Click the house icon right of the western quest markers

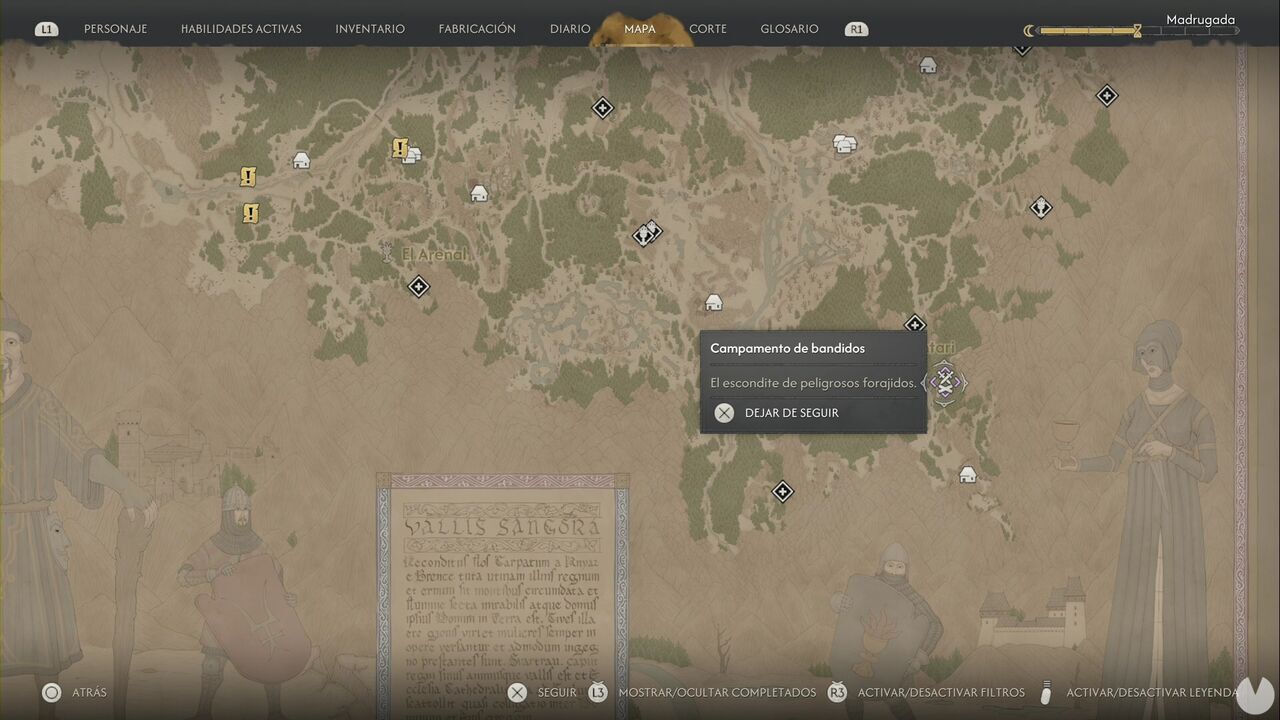[301, 160]
